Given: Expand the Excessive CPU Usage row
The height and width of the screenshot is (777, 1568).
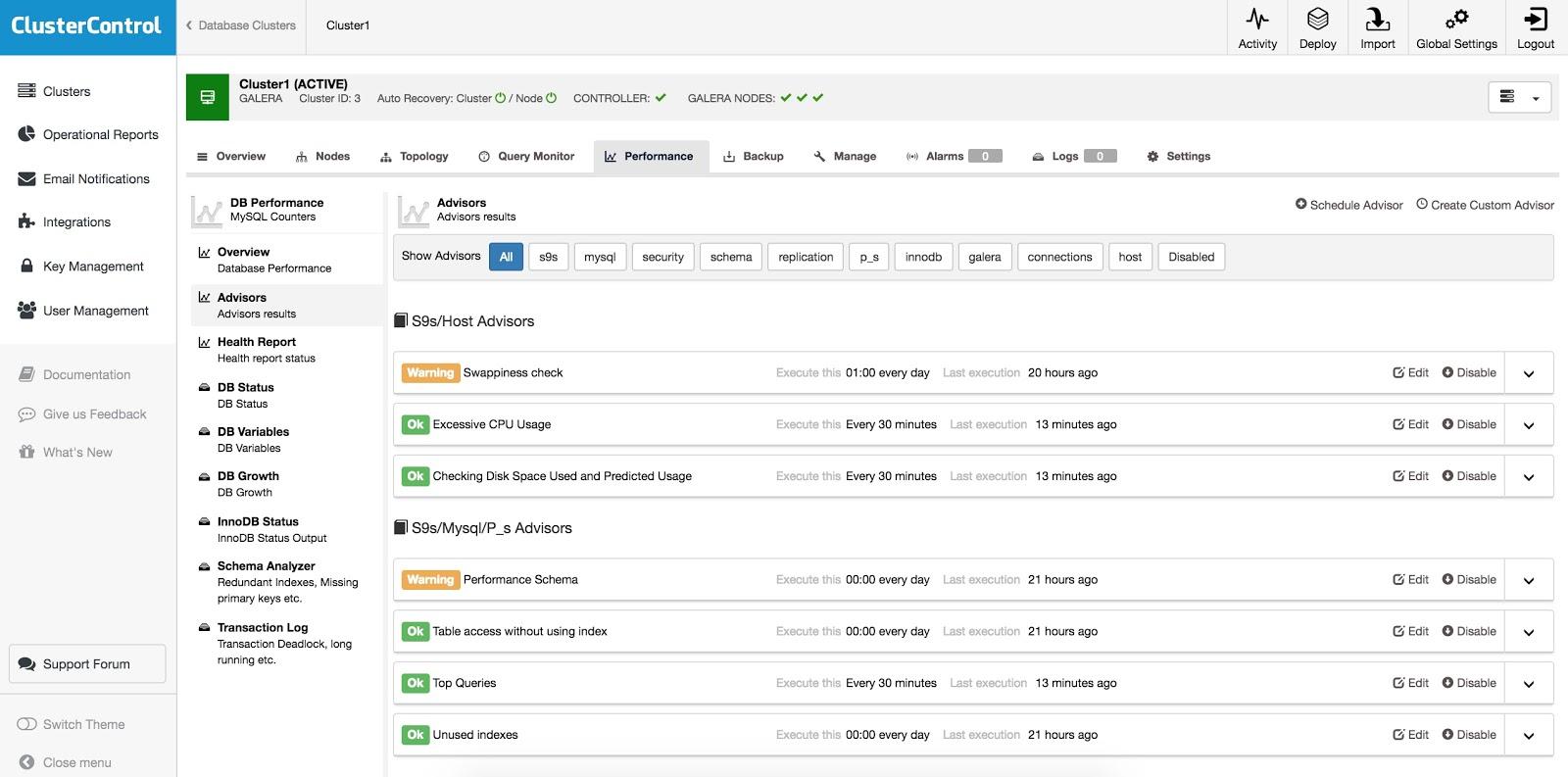Looking at the screenshot, I should coord(1529,425).
